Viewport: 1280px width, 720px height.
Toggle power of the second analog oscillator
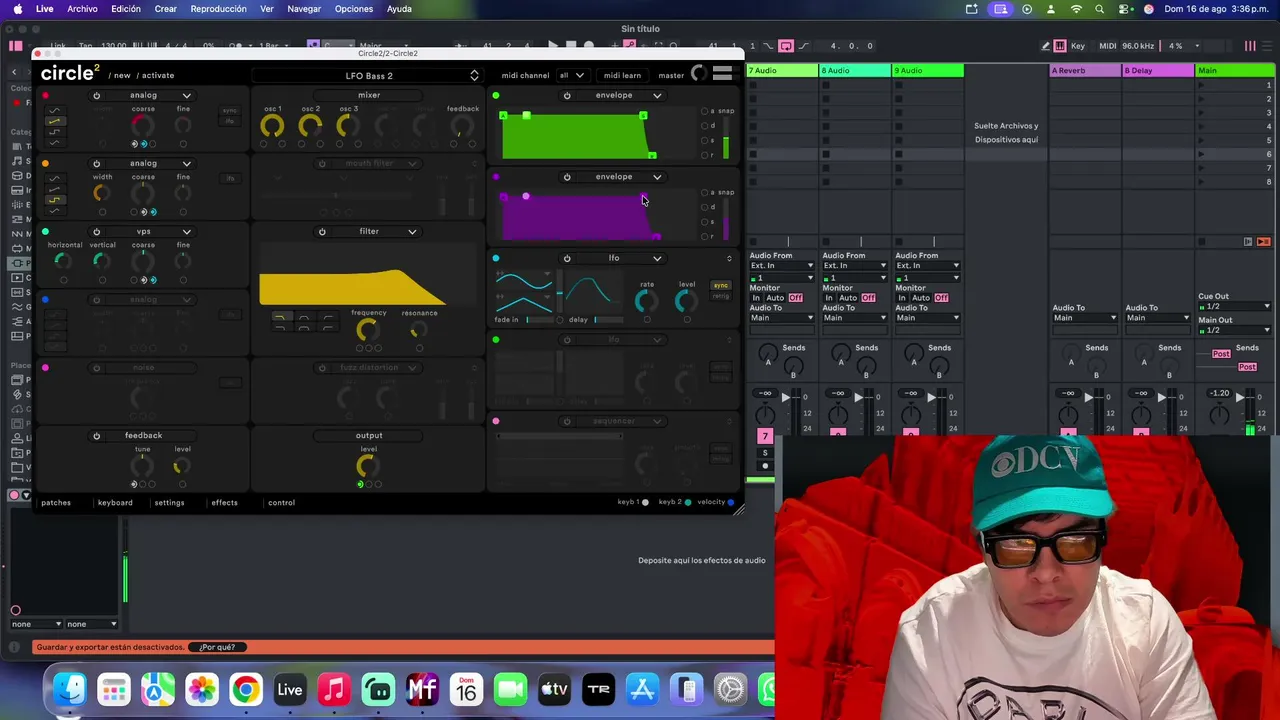pyautogui.click(x=97, y=163)
